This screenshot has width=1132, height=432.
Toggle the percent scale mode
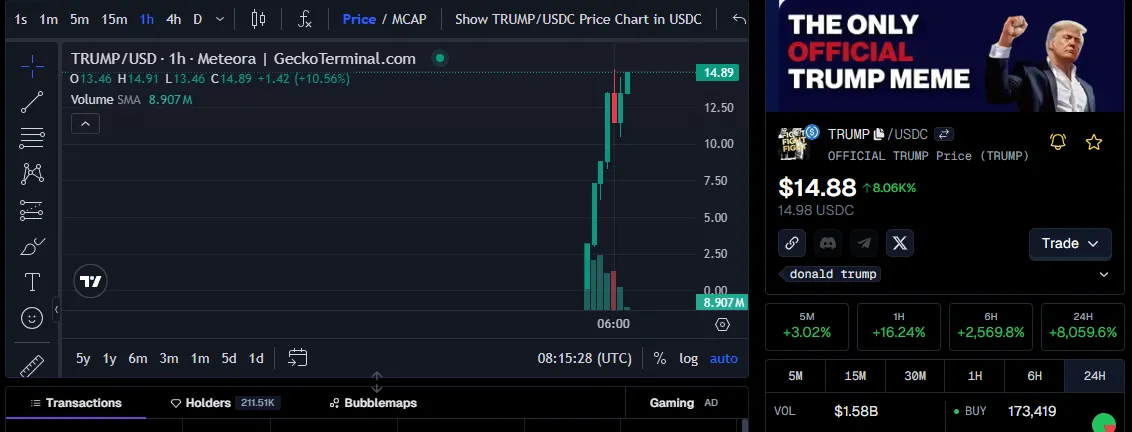[660, 358]
